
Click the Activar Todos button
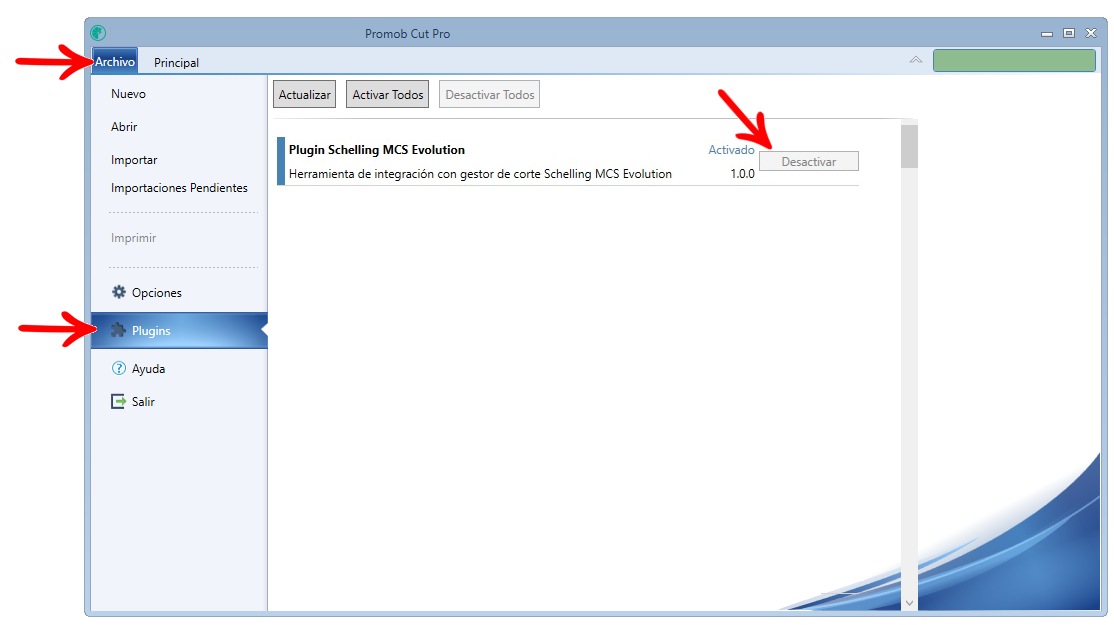(387, 94)
